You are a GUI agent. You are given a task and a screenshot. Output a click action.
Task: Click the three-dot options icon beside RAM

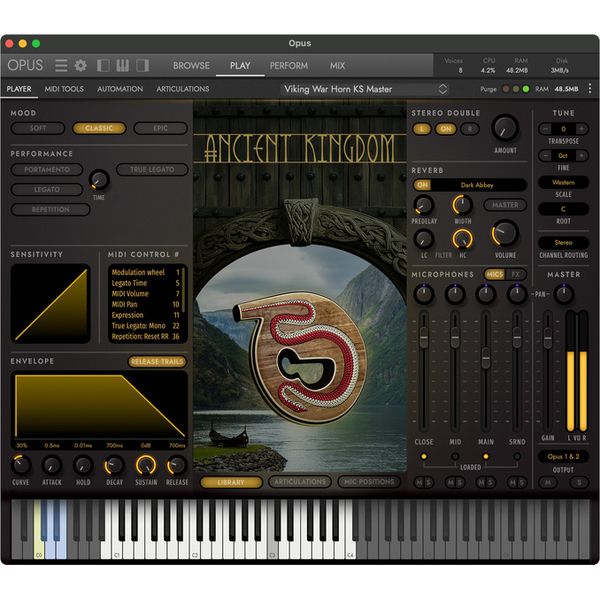(x=517, y=89)
